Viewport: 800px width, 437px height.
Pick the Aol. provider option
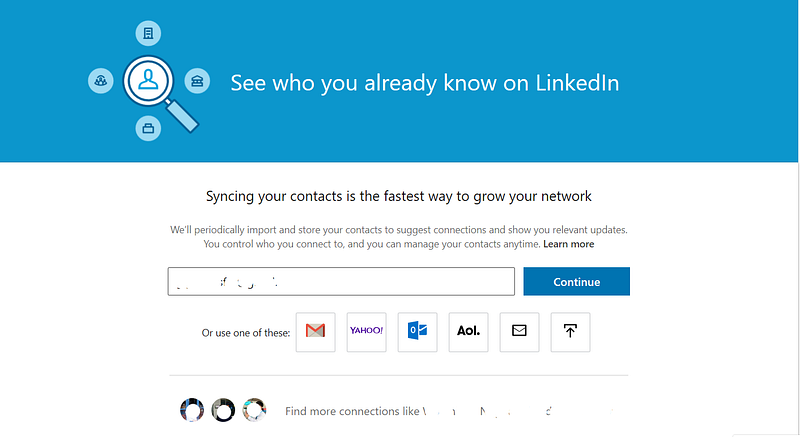pos(468,332)
